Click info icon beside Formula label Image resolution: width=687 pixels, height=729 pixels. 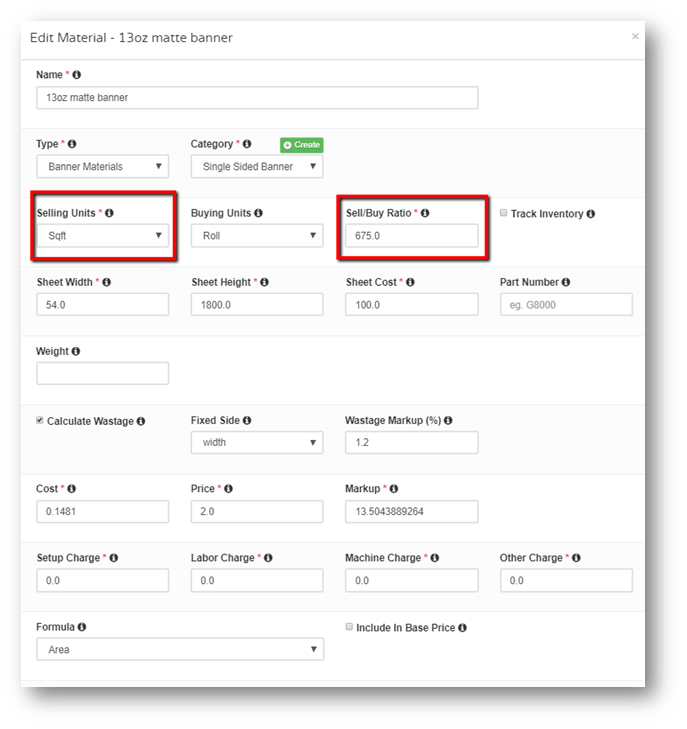click(82, 627)
